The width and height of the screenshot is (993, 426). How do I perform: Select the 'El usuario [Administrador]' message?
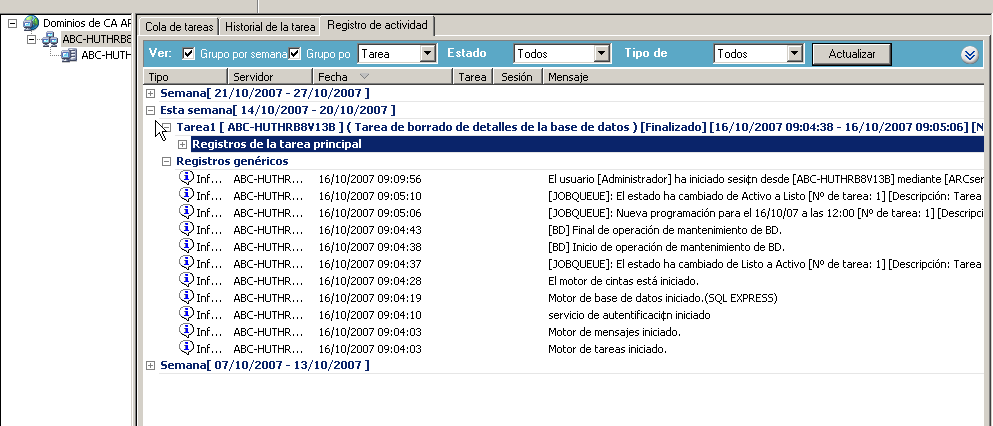765,178
